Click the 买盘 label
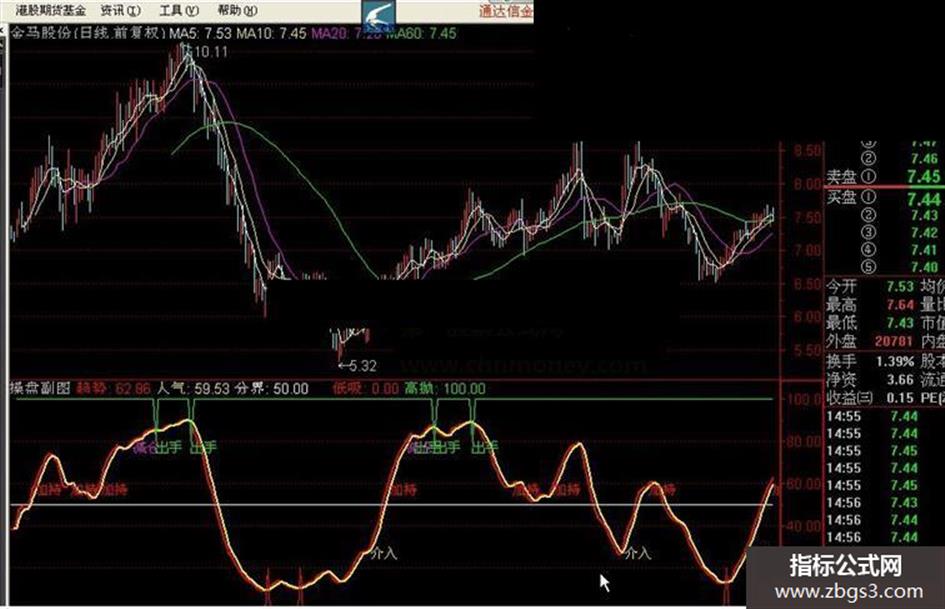This screenshot has height=609, width=945. point(841,197)
